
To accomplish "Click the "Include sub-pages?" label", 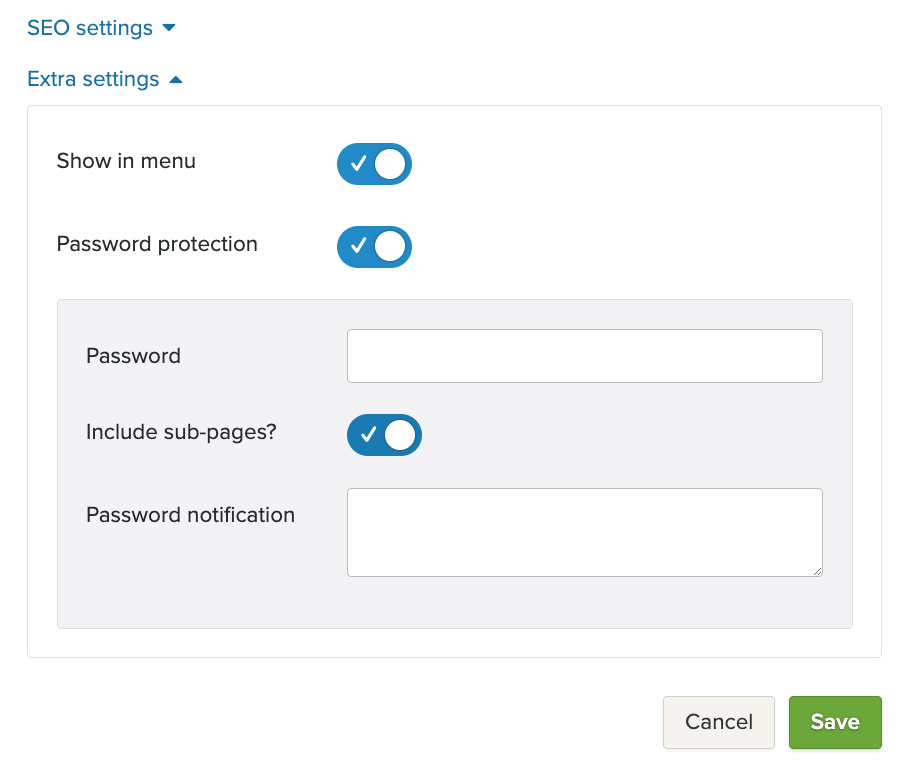I will [181, 432].
